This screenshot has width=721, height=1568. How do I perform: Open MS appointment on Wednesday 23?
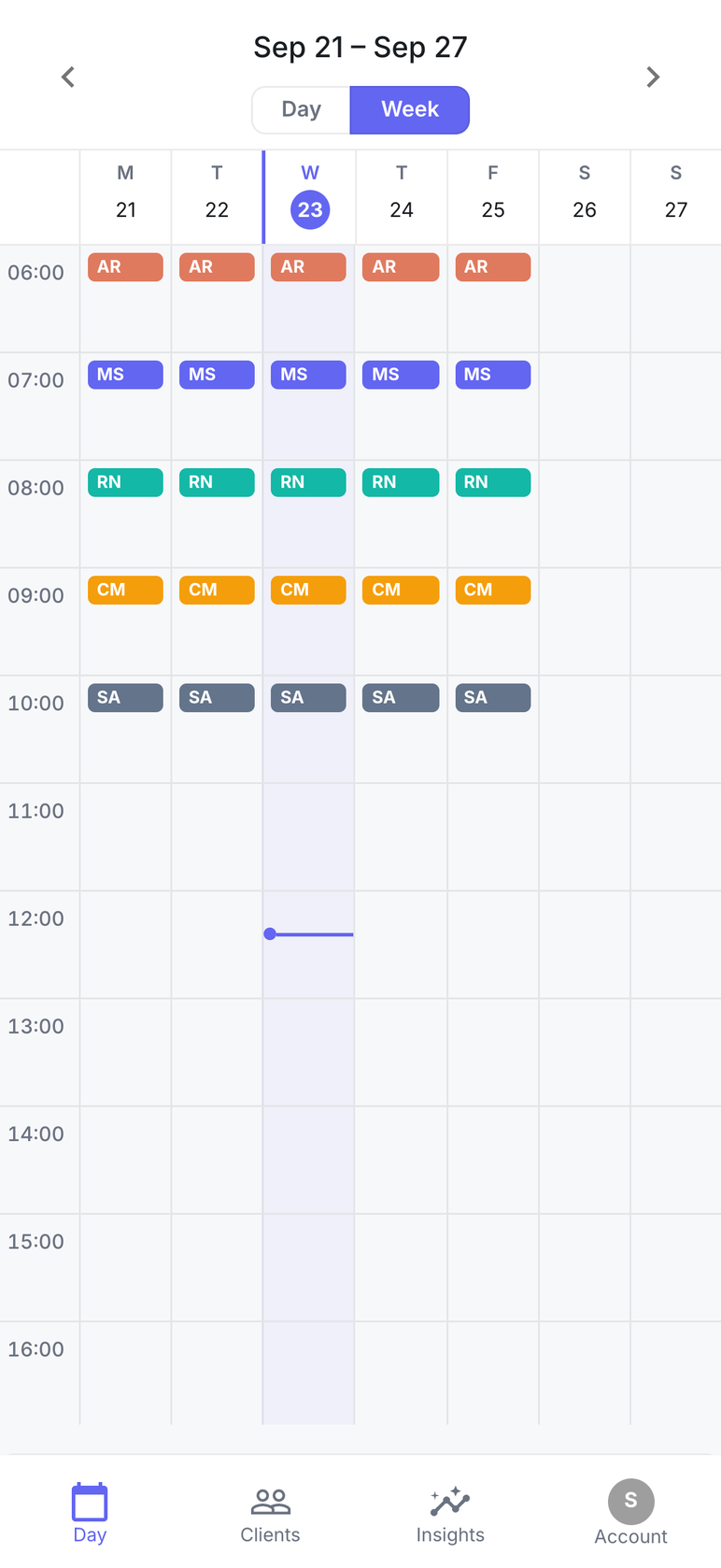[x=308, y=375]
